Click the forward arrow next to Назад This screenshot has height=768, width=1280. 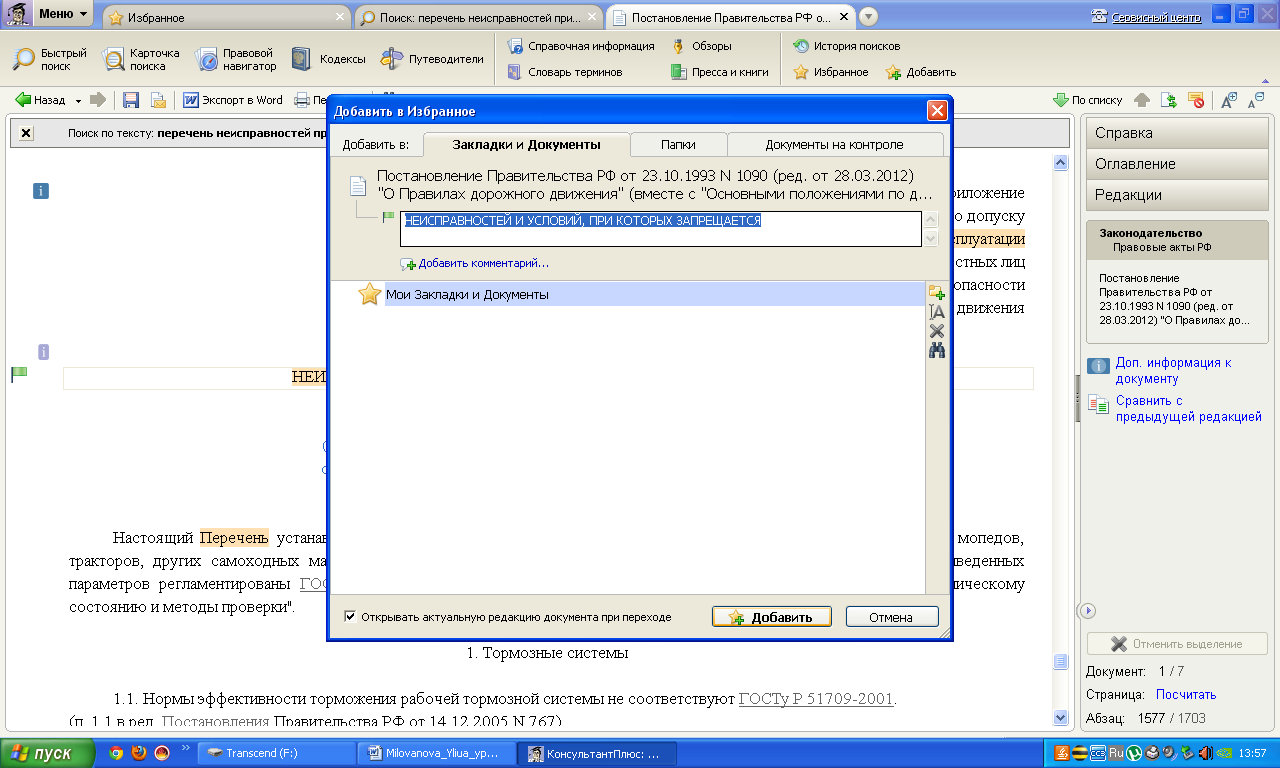(98, 100)
